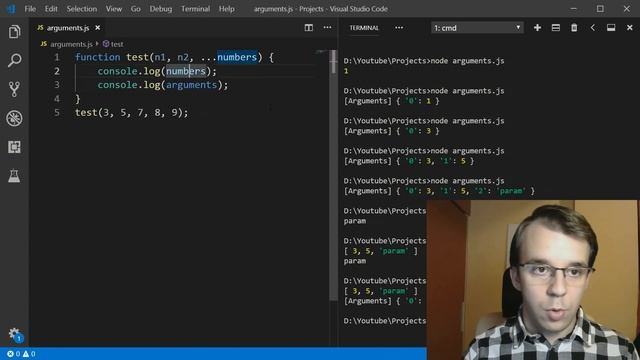Click the VS Code logo icon
Viewport: 640px width, 360px height.
click(x=11, y=9)
